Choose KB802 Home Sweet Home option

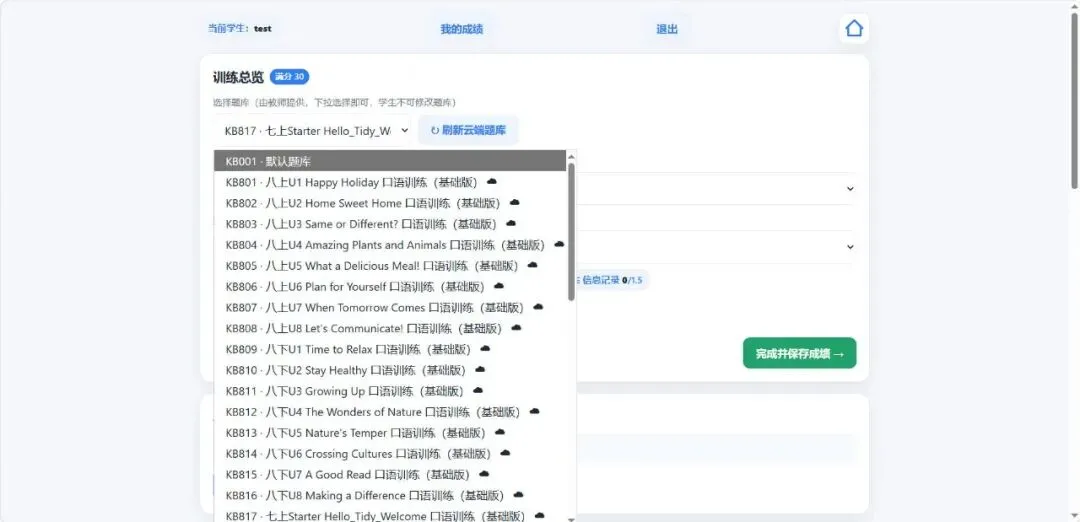point(390,203)
